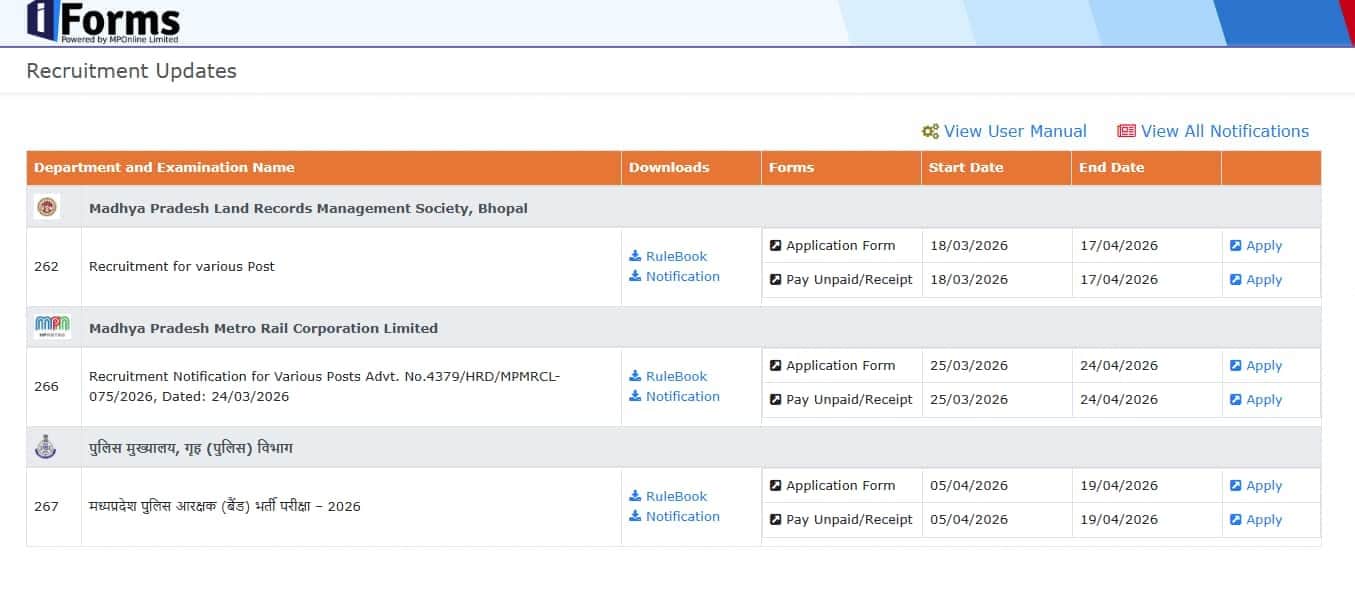Image resolution: width=1355 pixels, height=599 pixels.
Task: Click the View User Manual gears icon
Action: 930,132
